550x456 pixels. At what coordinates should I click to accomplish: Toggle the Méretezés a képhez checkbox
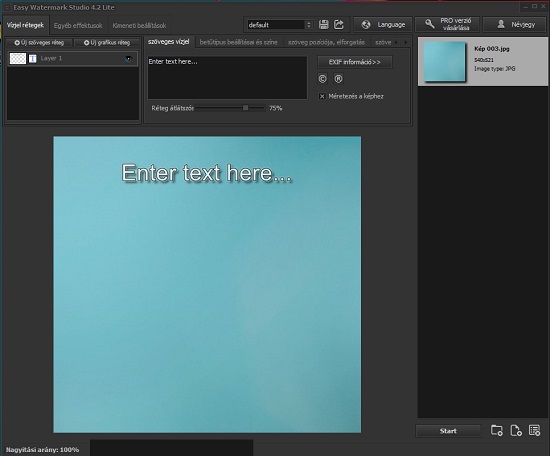[x=322, y=96]
